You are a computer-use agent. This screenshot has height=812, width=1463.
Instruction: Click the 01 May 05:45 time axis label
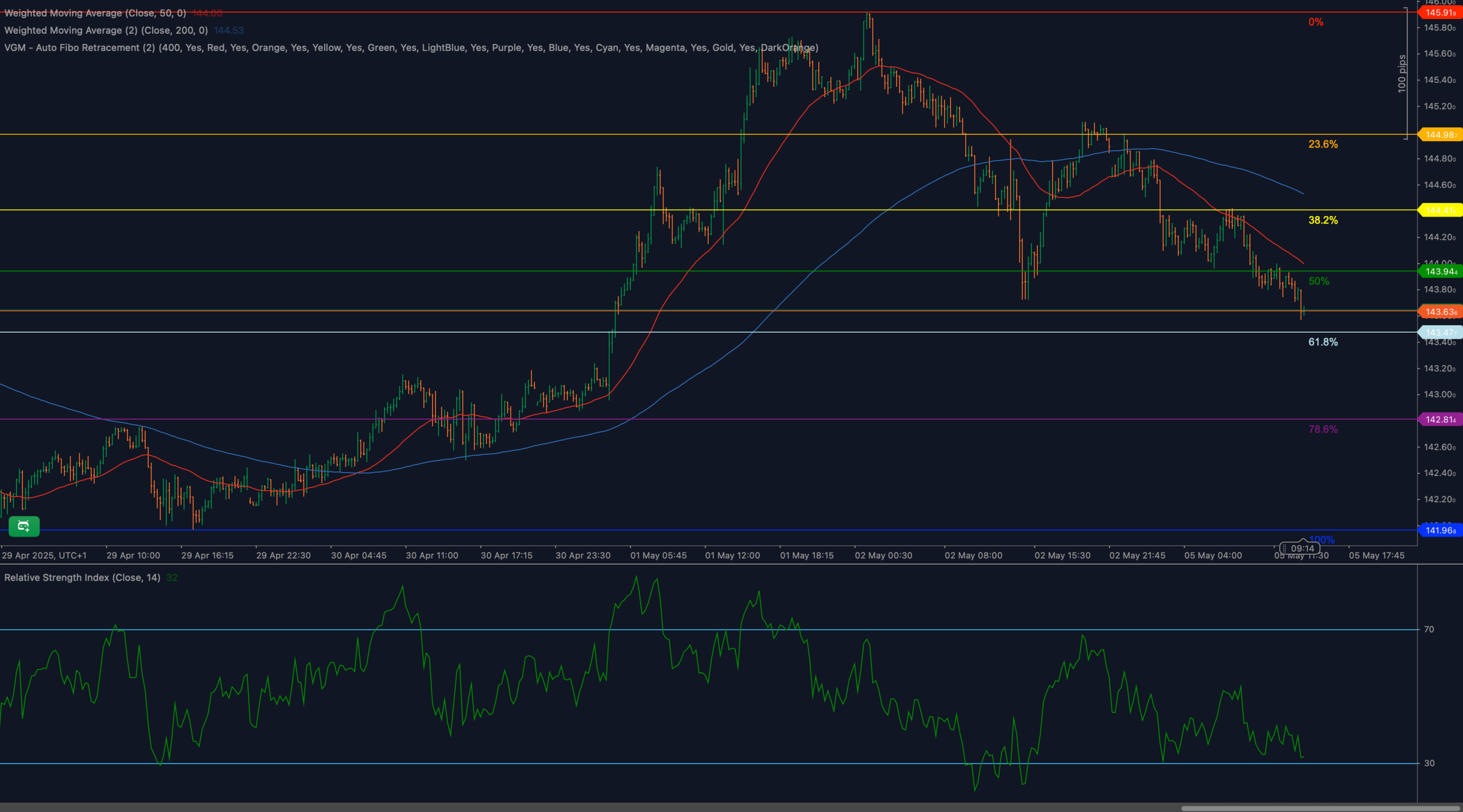tap(658, 555)
